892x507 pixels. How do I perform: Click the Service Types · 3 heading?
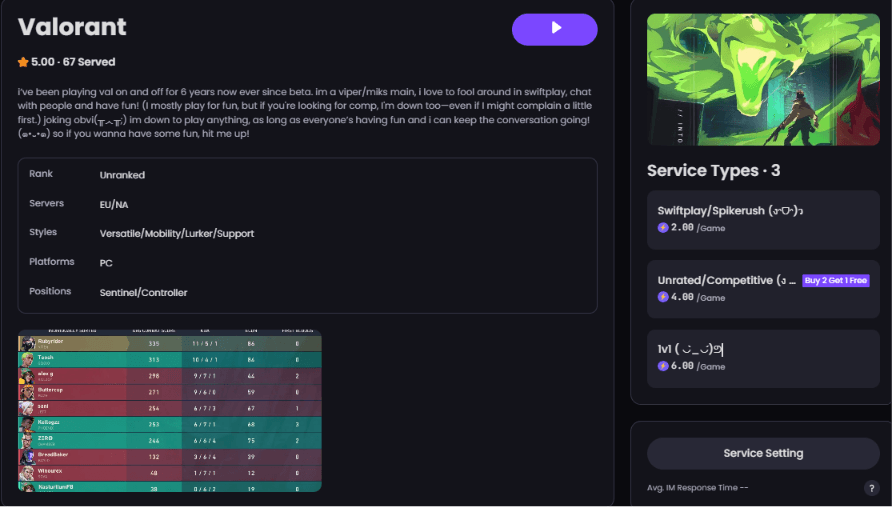pos(713,171)
